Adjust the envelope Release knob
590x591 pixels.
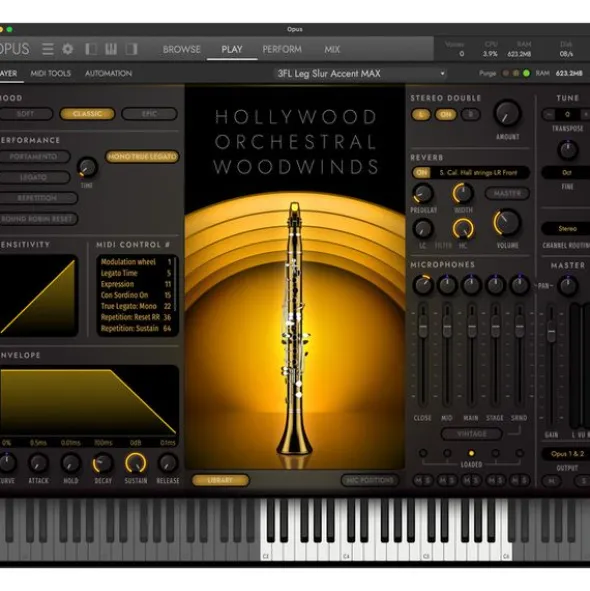168,463
